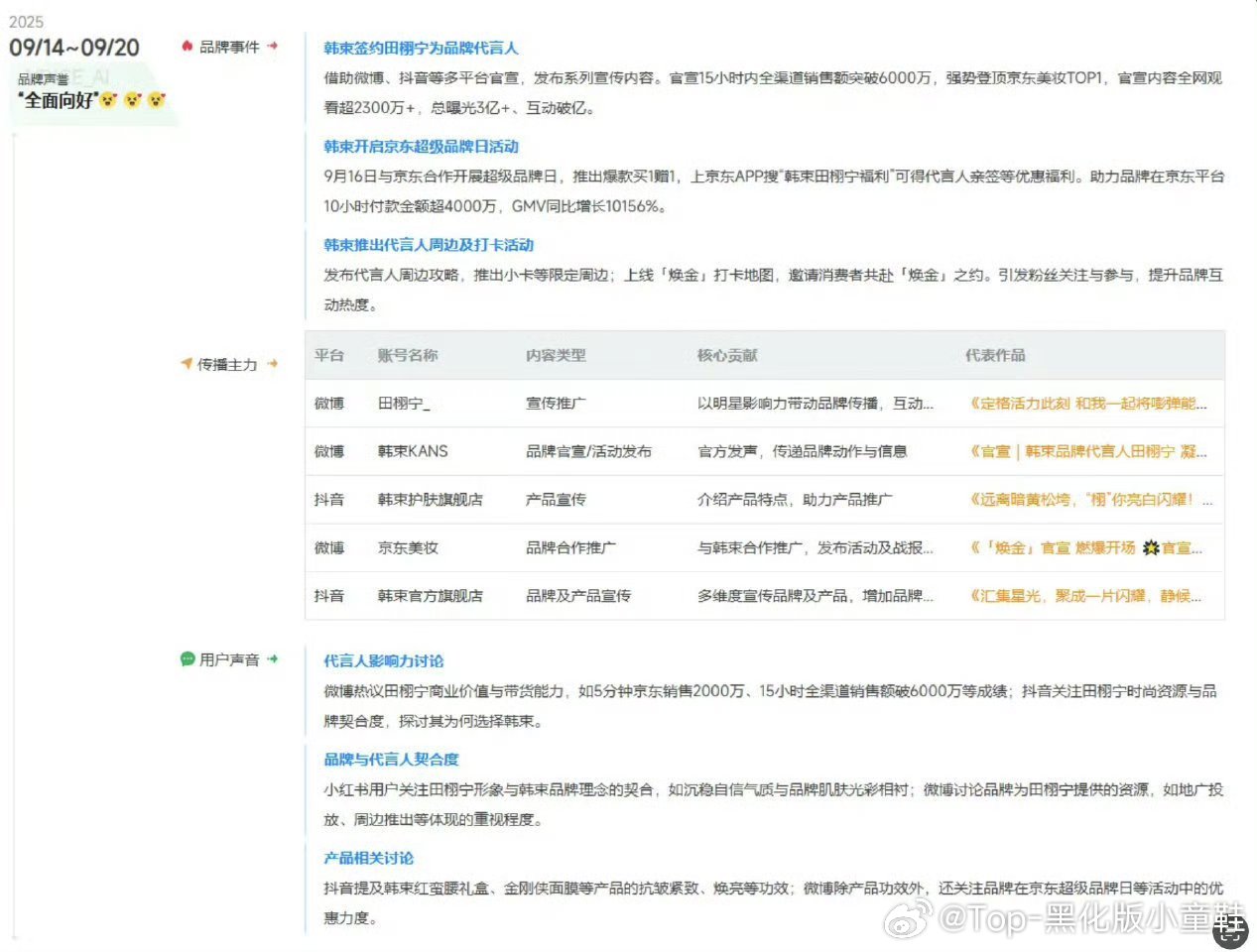
Task: Open the 代言人影响力讨论 topic
Action: 384,660
